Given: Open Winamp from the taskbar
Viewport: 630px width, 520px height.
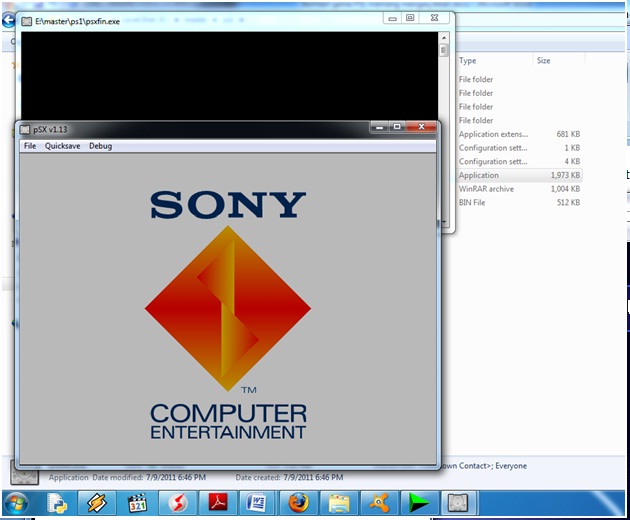Looking at the screenshot, I should click(x=97, y=503).
